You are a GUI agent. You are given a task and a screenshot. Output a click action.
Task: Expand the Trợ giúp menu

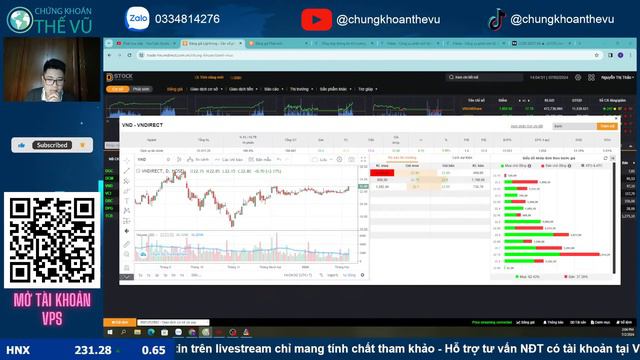[368, 89]
